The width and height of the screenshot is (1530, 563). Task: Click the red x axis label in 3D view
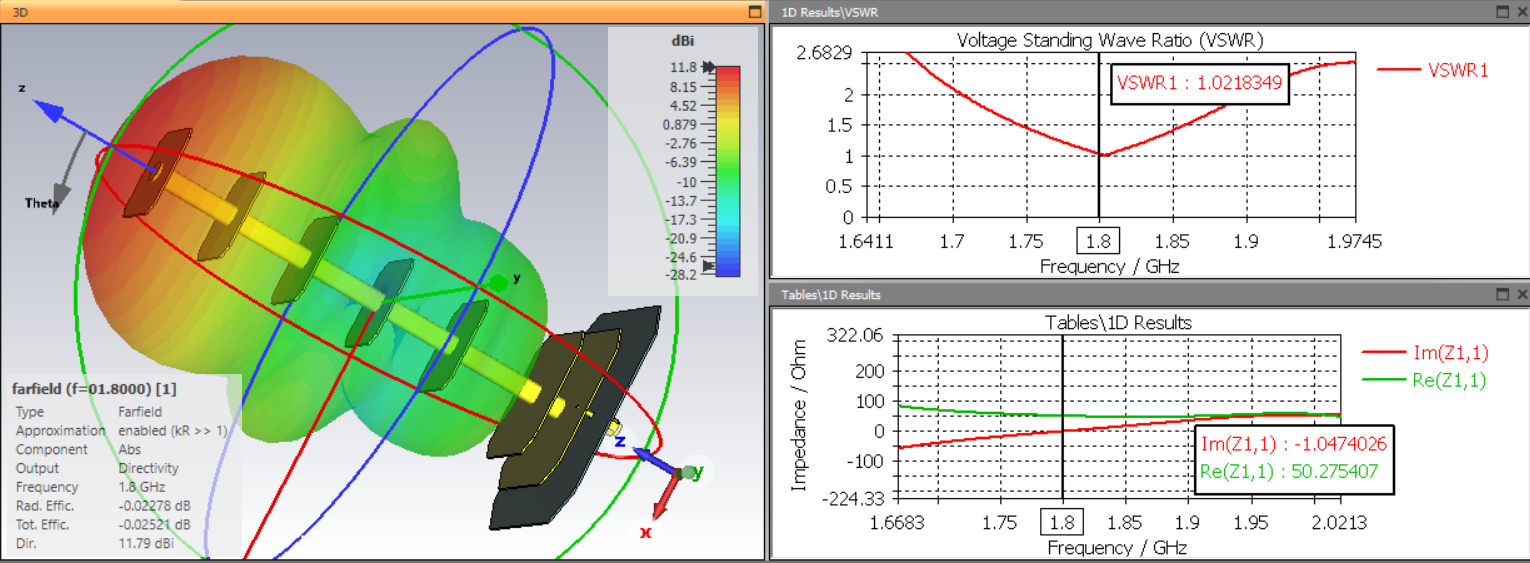[x=646, y=533]
